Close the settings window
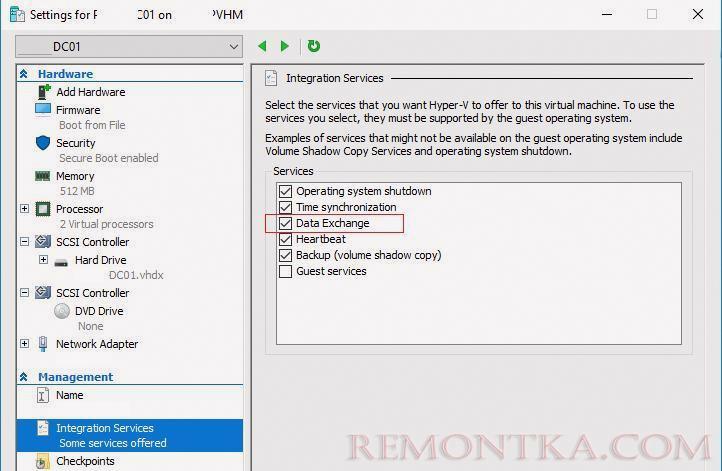 coord(698,14)
